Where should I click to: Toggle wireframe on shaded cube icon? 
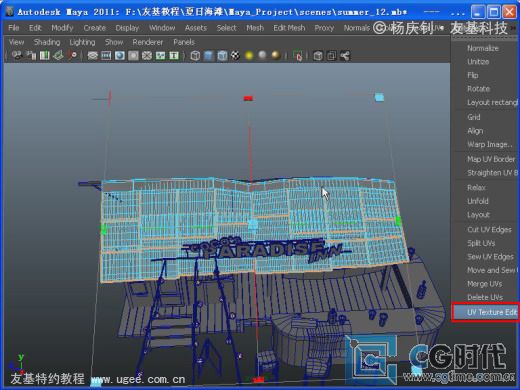click(x=222, y=55)
